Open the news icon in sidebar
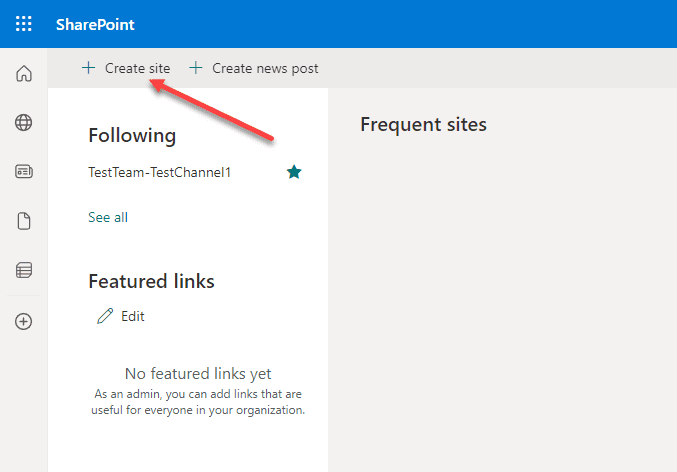Viewport: 677px width, 472px height. tap(24, 171)
